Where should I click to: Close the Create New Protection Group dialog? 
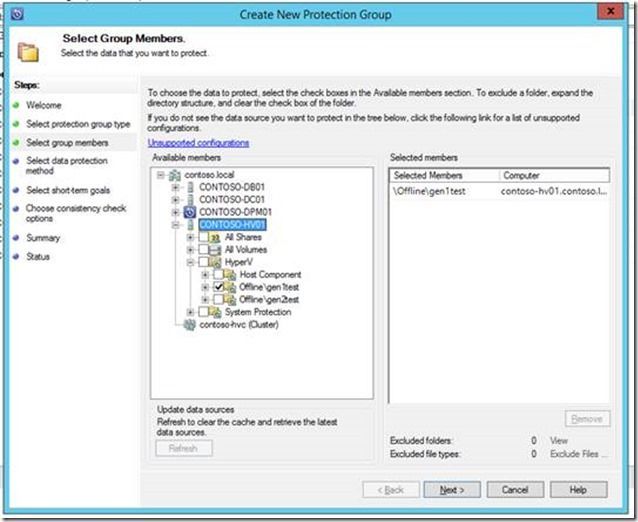point(610,11)
